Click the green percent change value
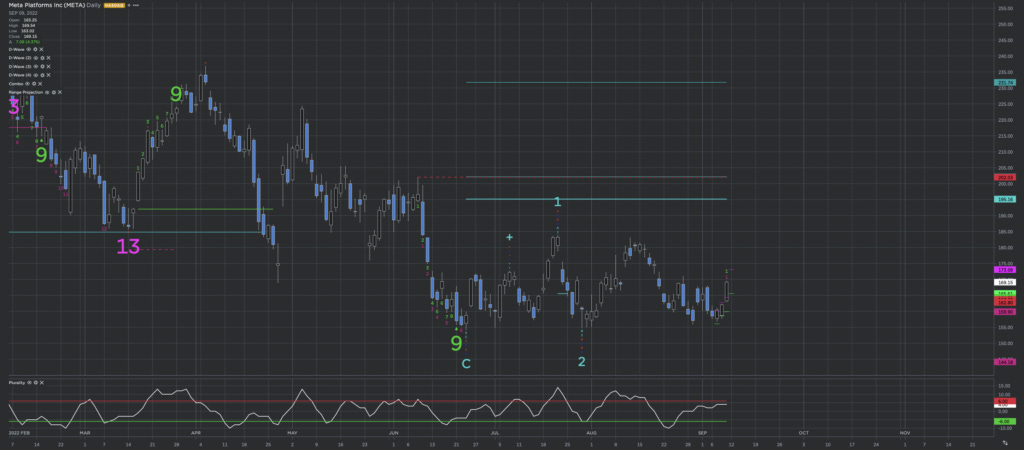 (x=27, y=42)
